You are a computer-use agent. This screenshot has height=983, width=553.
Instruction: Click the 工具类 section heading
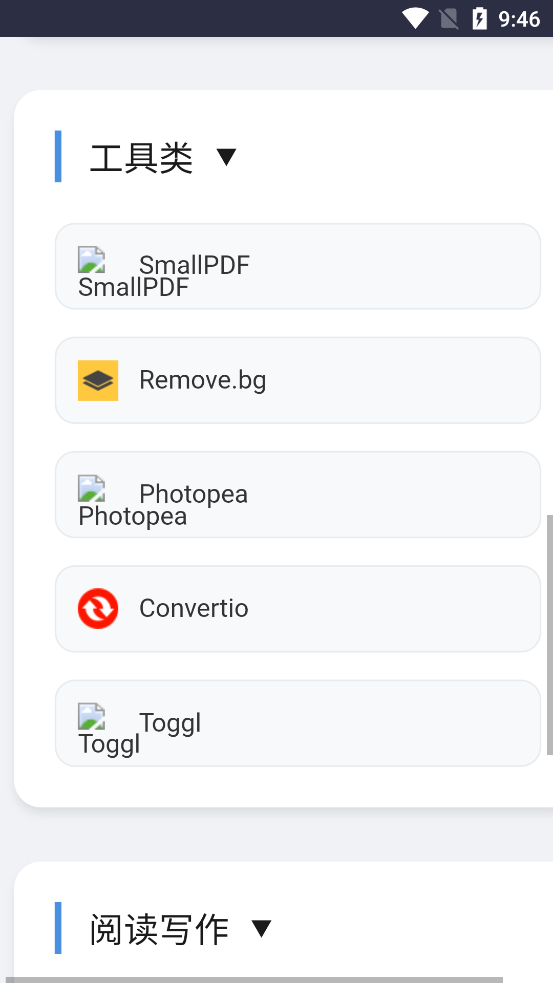pyautogui.click(x=141, y=157)
